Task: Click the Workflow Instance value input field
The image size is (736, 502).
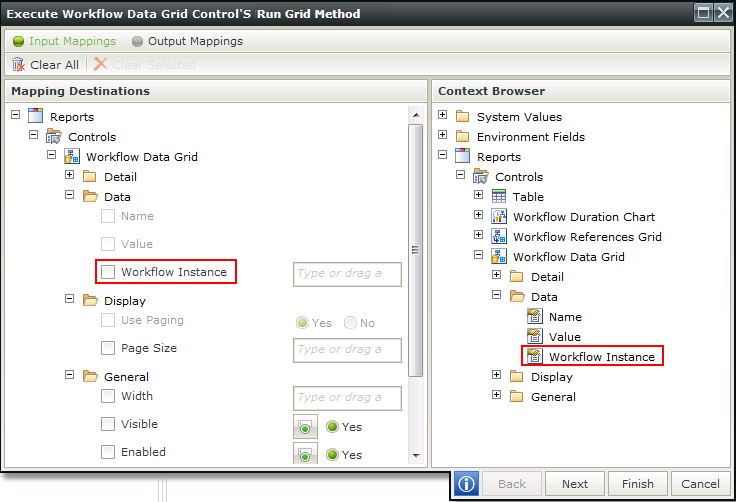Action: tap(347, 274)
